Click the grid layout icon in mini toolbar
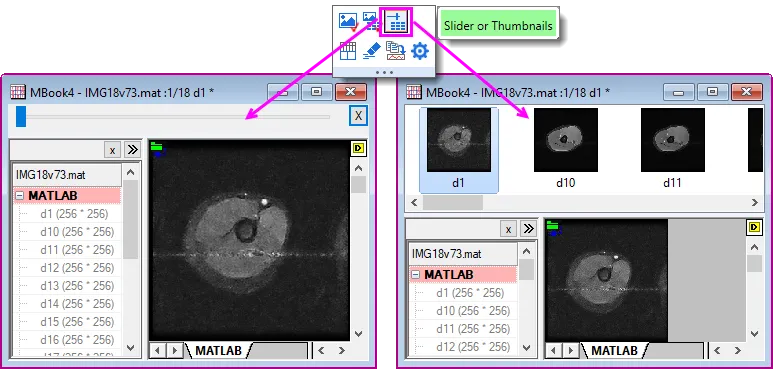 click(x=348, y=51)
